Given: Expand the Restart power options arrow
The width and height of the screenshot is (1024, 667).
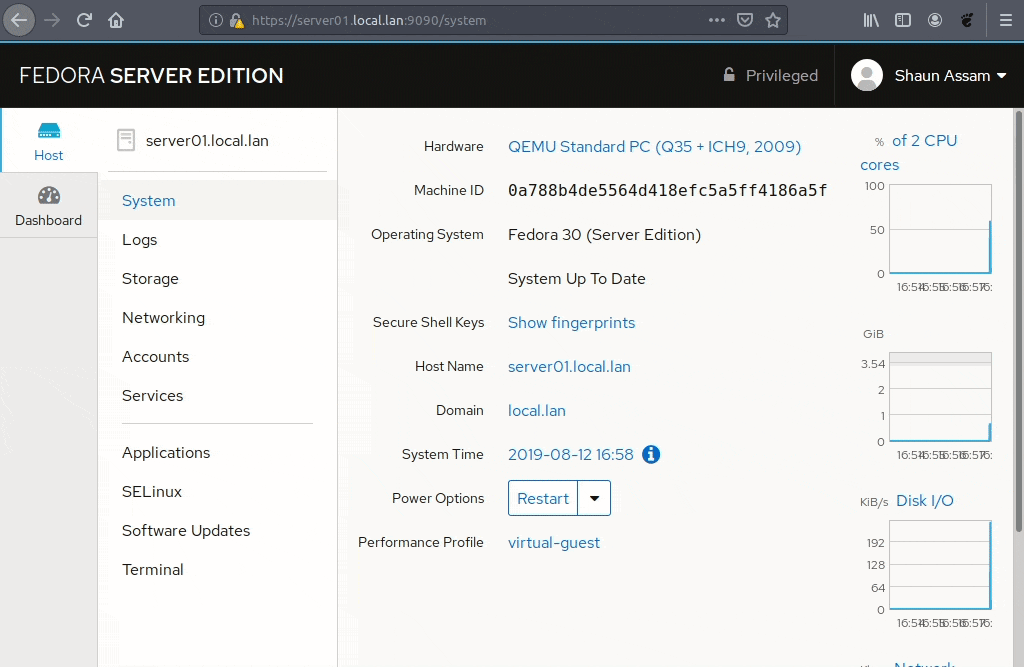Looking at the screenshot, I should click(594, 498).
